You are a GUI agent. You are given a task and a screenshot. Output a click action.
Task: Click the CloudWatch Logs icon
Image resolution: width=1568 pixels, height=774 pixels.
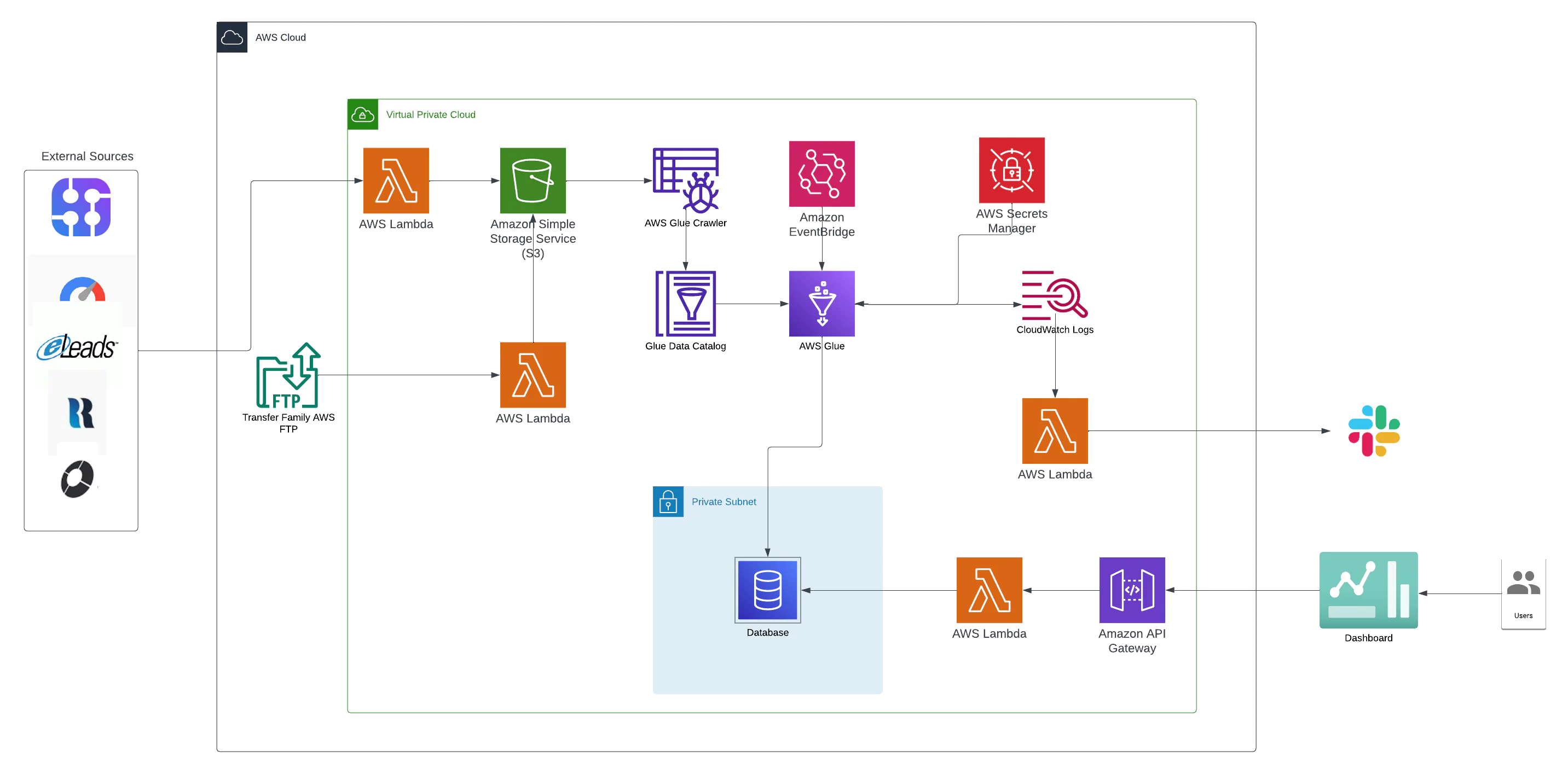click(x=1054, y=295)
